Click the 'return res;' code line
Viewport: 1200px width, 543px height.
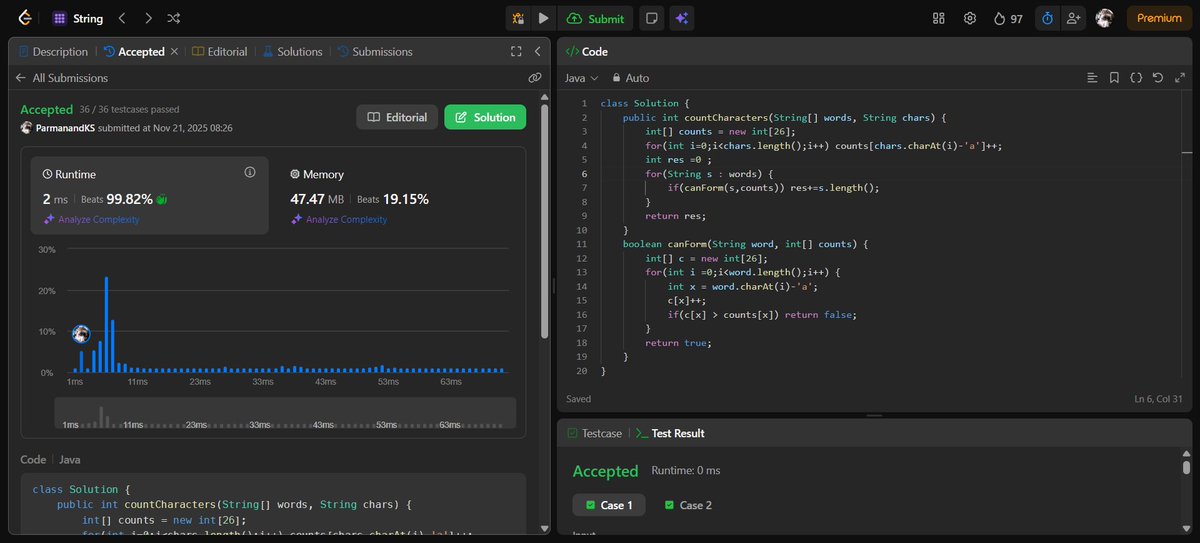click(675, 215)
